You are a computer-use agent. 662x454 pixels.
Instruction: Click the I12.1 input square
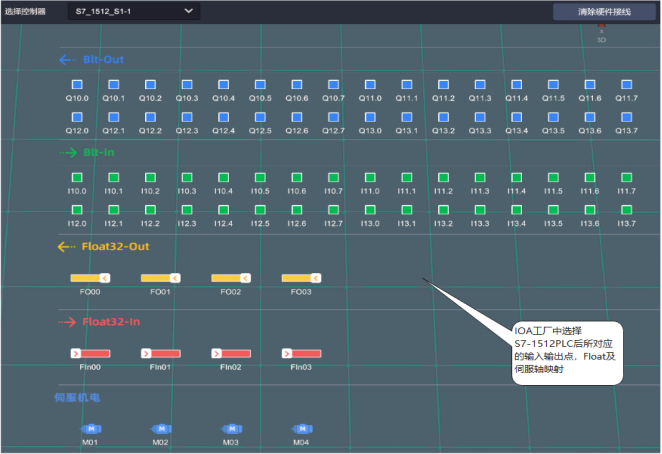tap(114, 210)
